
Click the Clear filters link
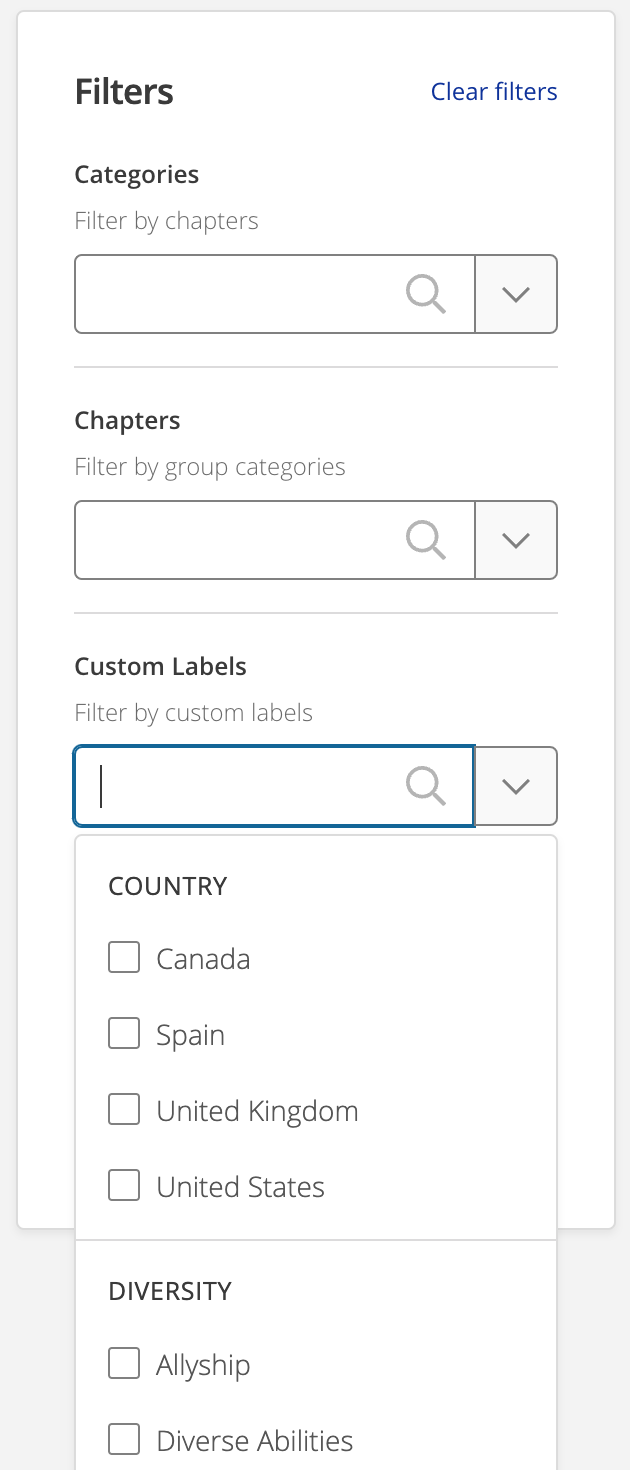click(x=494, y=92)
